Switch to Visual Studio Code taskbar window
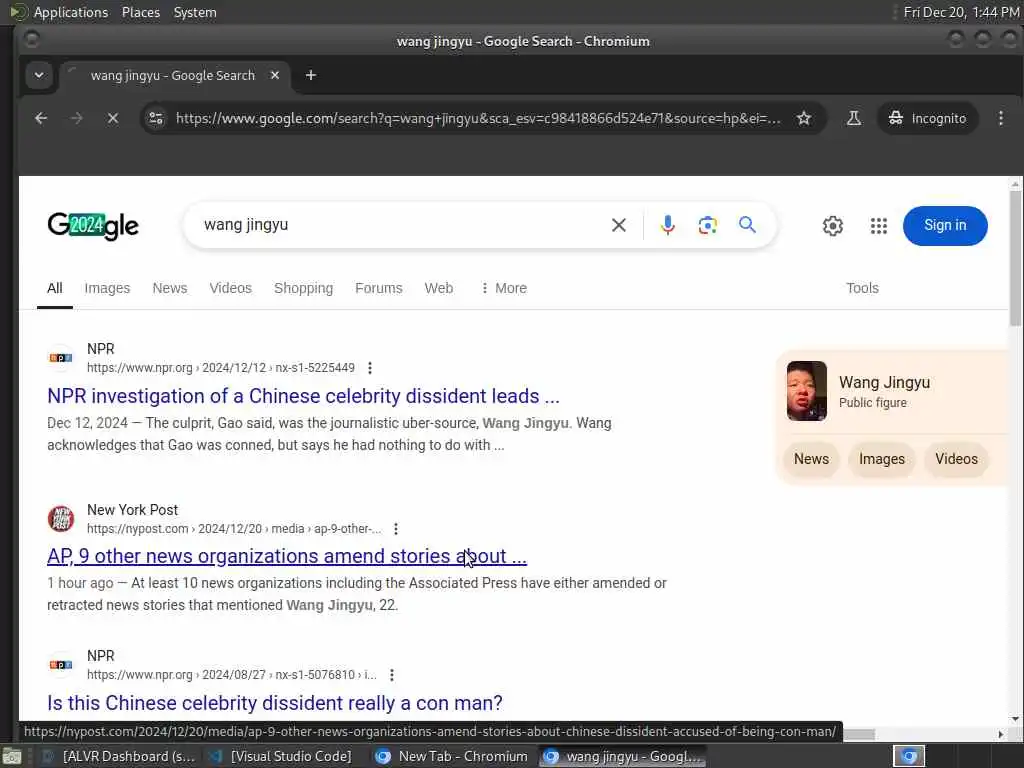The width and height of the screenshot is (1024, 768). [281, 756]
